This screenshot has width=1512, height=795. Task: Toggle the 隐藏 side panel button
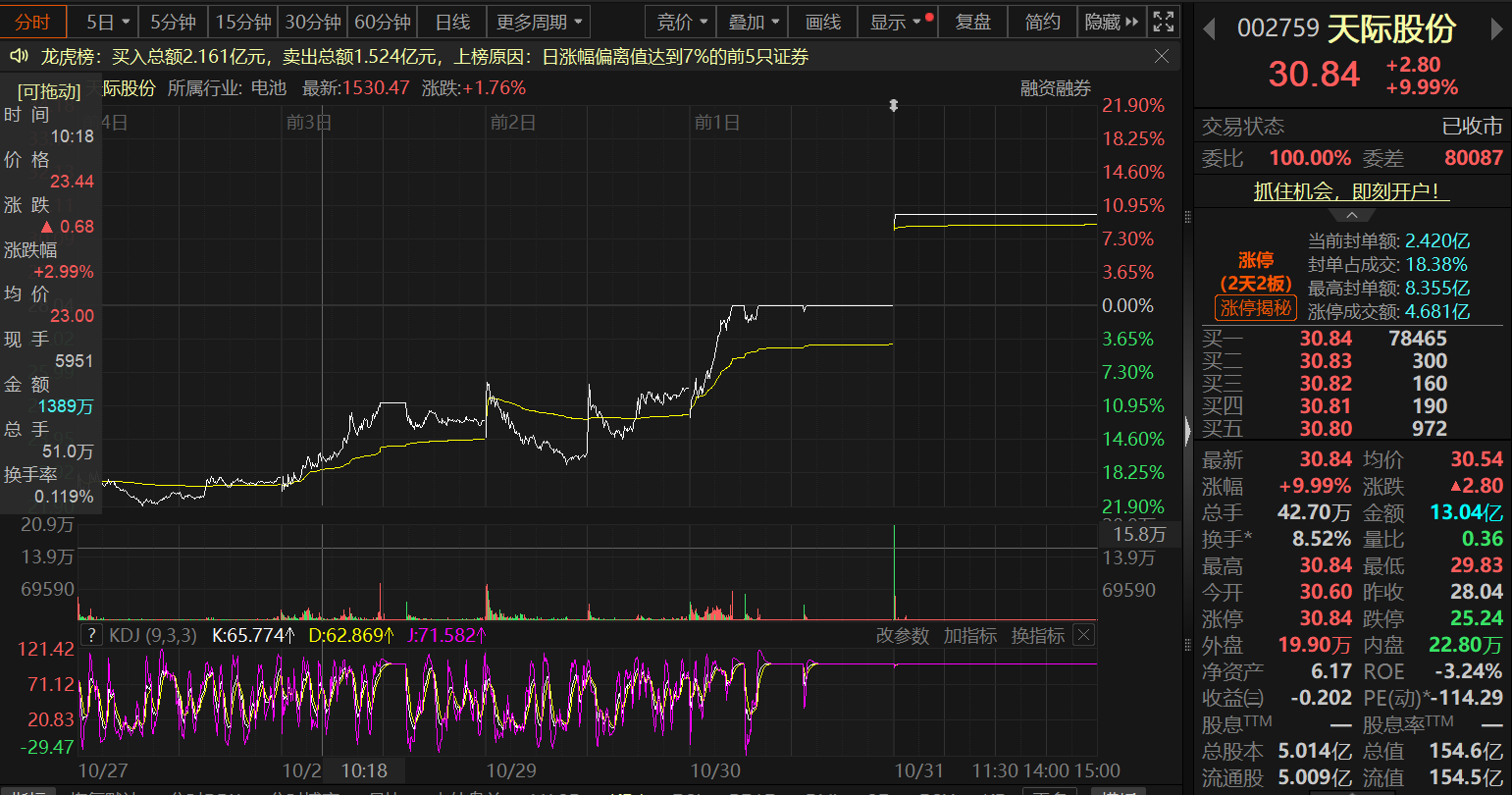[1112, 22]
